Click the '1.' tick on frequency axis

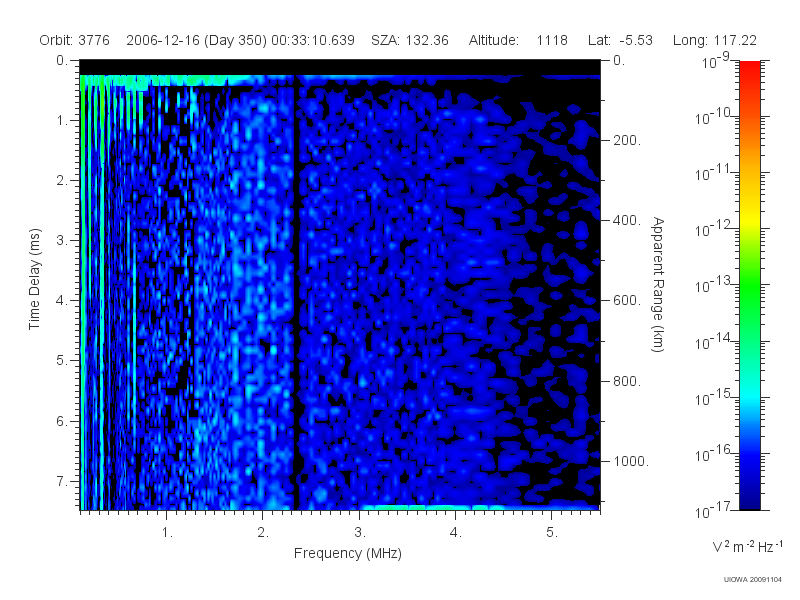pos(167,533)
